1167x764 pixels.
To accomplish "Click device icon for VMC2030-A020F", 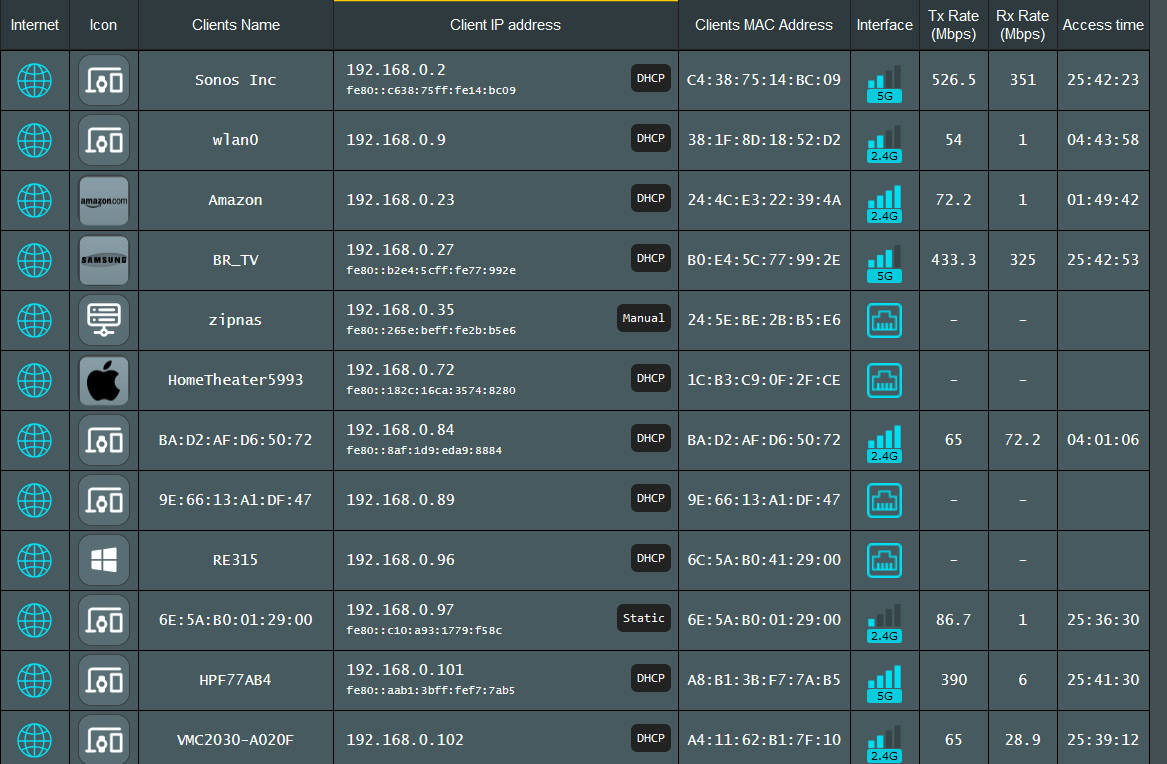I will pos(103,740).
